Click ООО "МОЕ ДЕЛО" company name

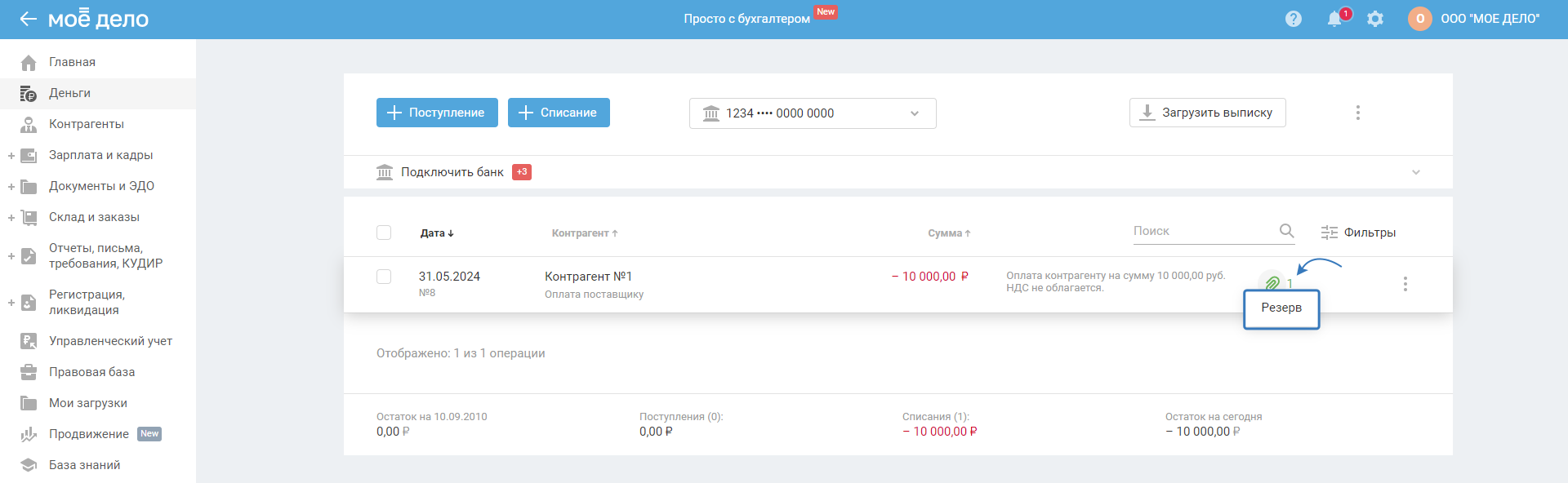pyautogui.click(x=1490, y=19)
